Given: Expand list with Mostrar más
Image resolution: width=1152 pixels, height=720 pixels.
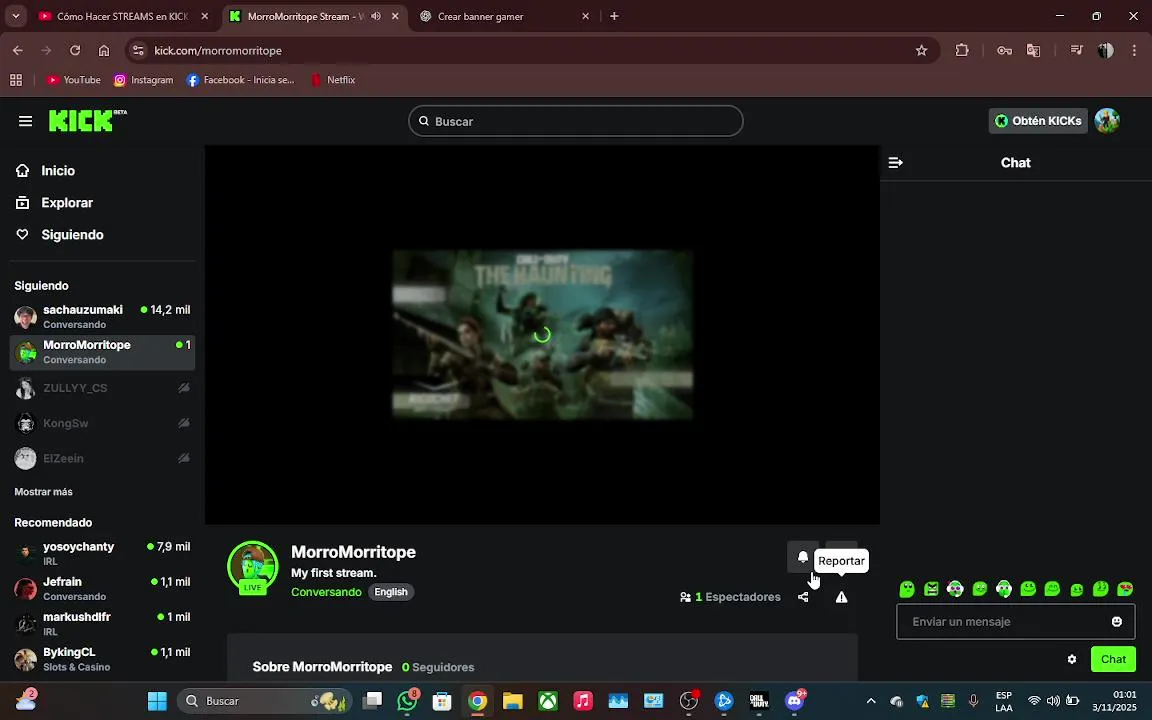Looking at the screenshot, I should click(x=43, y=492).
